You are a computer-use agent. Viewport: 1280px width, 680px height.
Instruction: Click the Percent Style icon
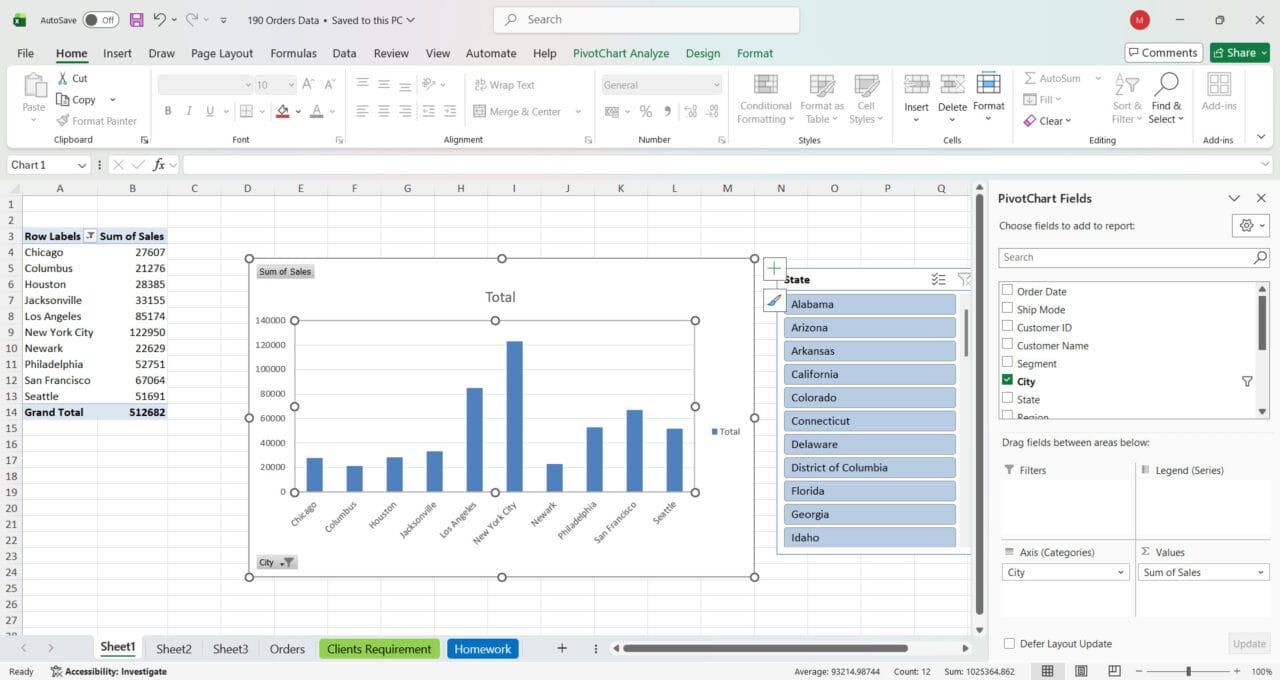[x=645, y=111]
